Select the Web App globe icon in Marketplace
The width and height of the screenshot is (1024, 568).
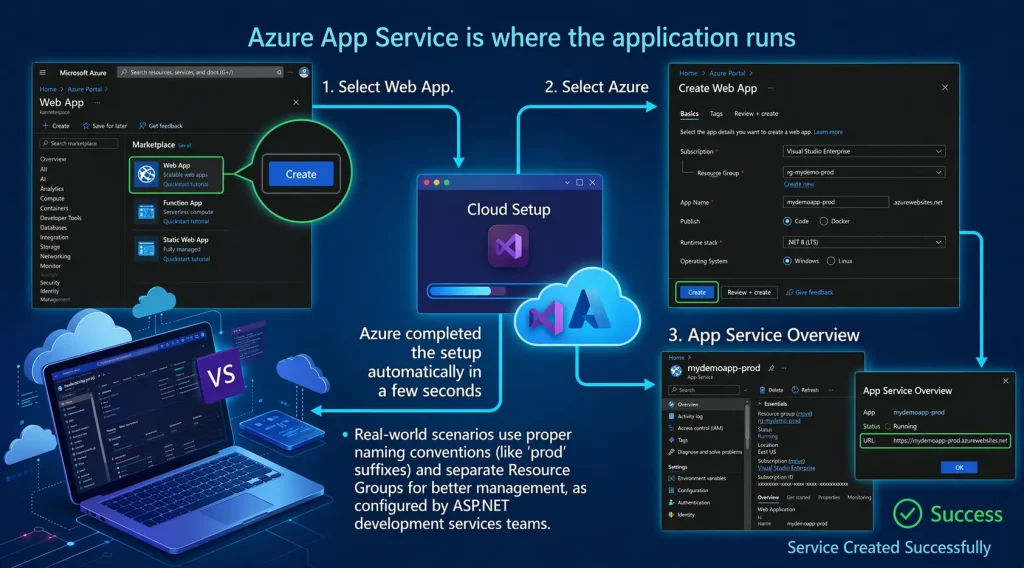click(146, 174)
